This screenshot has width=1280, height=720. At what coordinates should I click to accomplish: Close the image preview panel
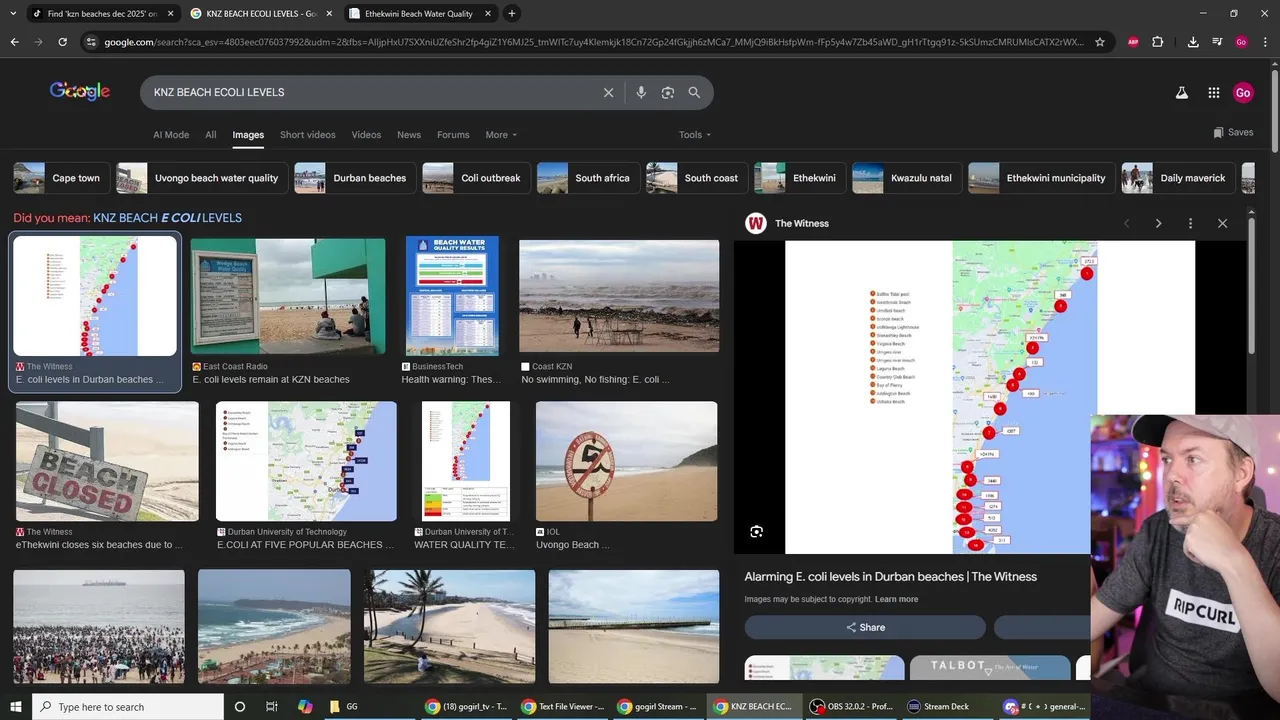(1222, 223)
